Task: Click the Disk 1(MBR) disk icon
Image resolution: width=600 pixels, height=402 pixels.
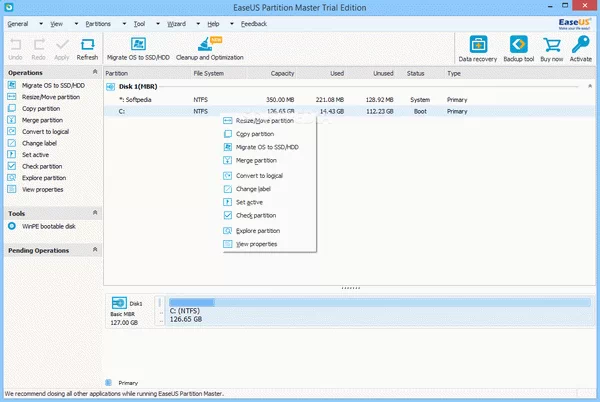Action: pyautogui.click(x=110, y=87)
